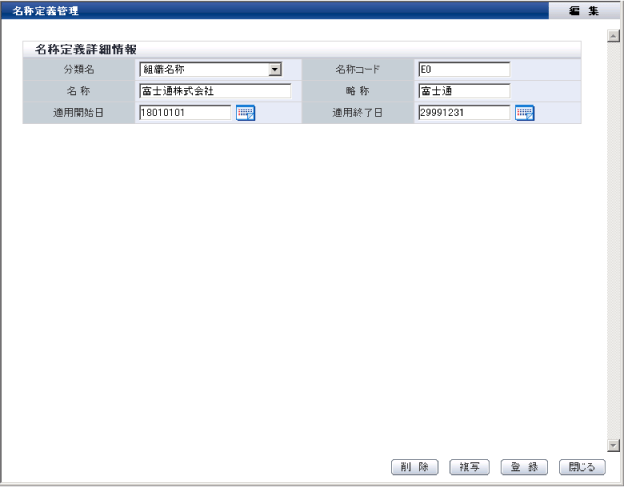Click the scrollbar down arrow

[614, 445]
